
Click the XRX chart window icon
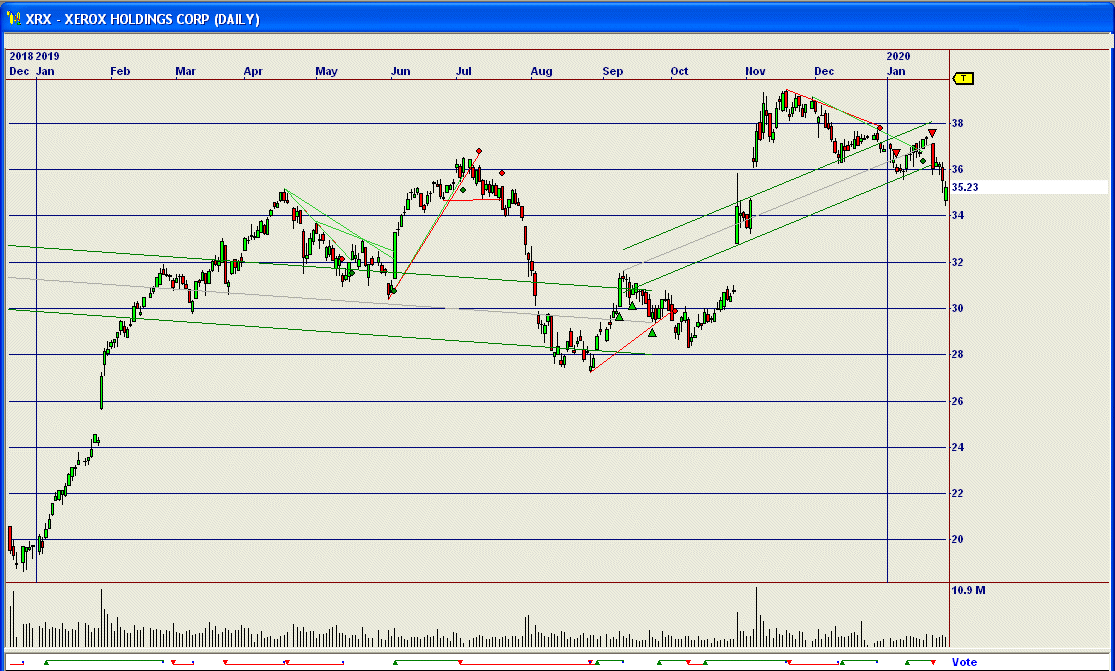point(13,19)
